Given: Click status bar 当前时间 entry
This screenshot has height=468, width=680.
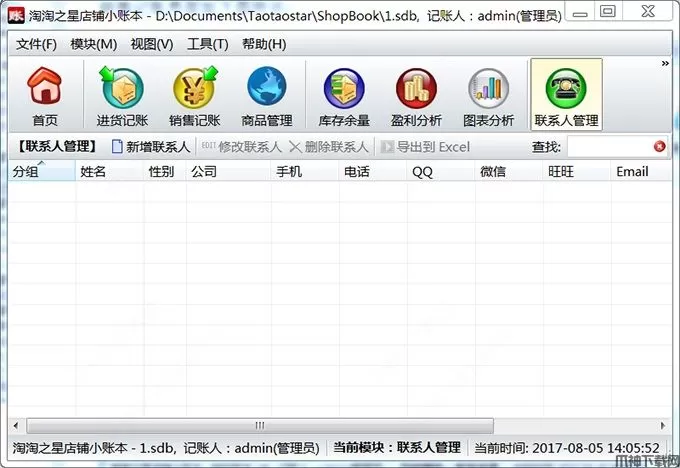Looking at the screenshot, I should [x=566, y=447].
